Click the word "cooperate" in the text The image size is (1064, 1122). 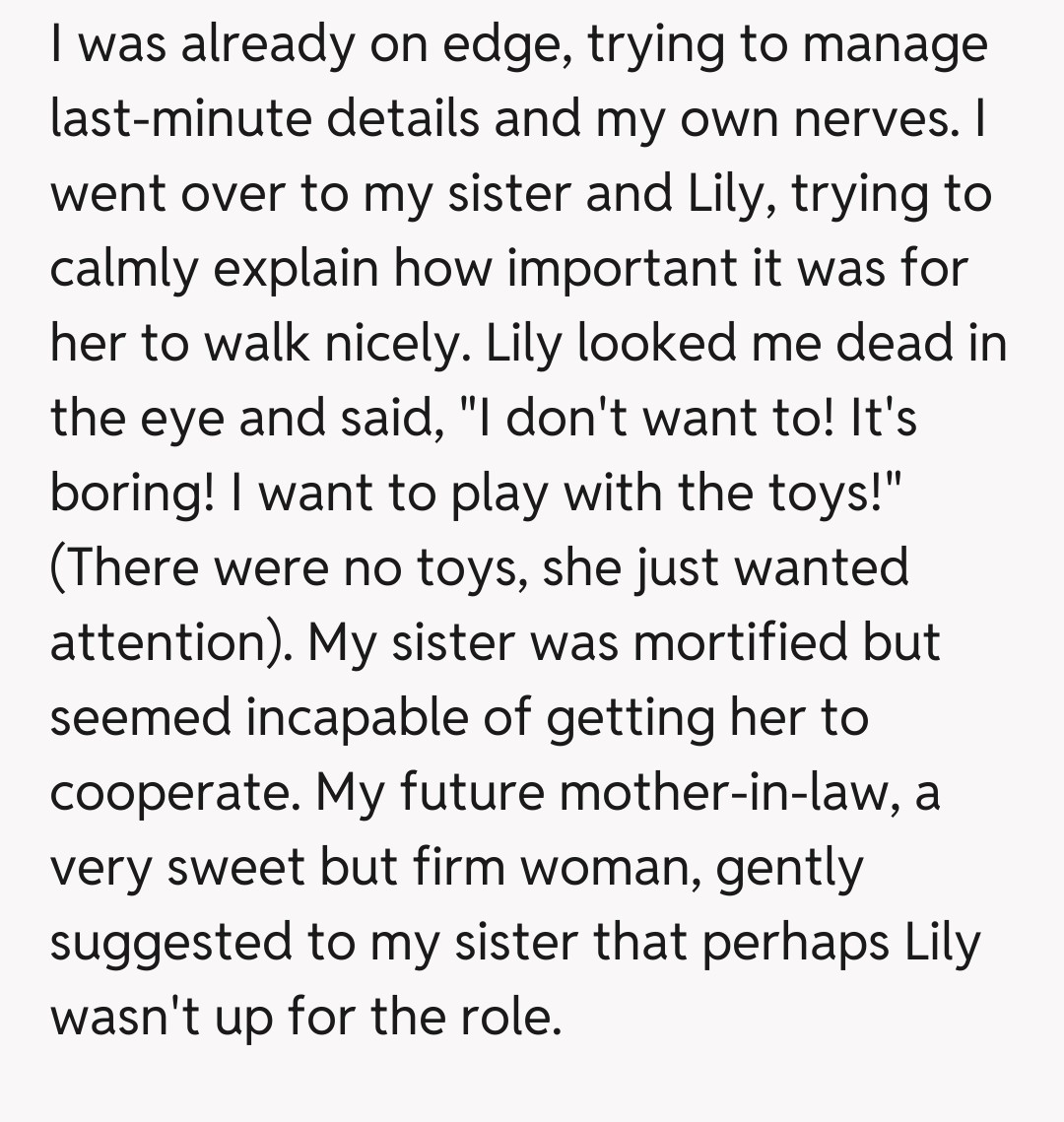pos(171,794)
